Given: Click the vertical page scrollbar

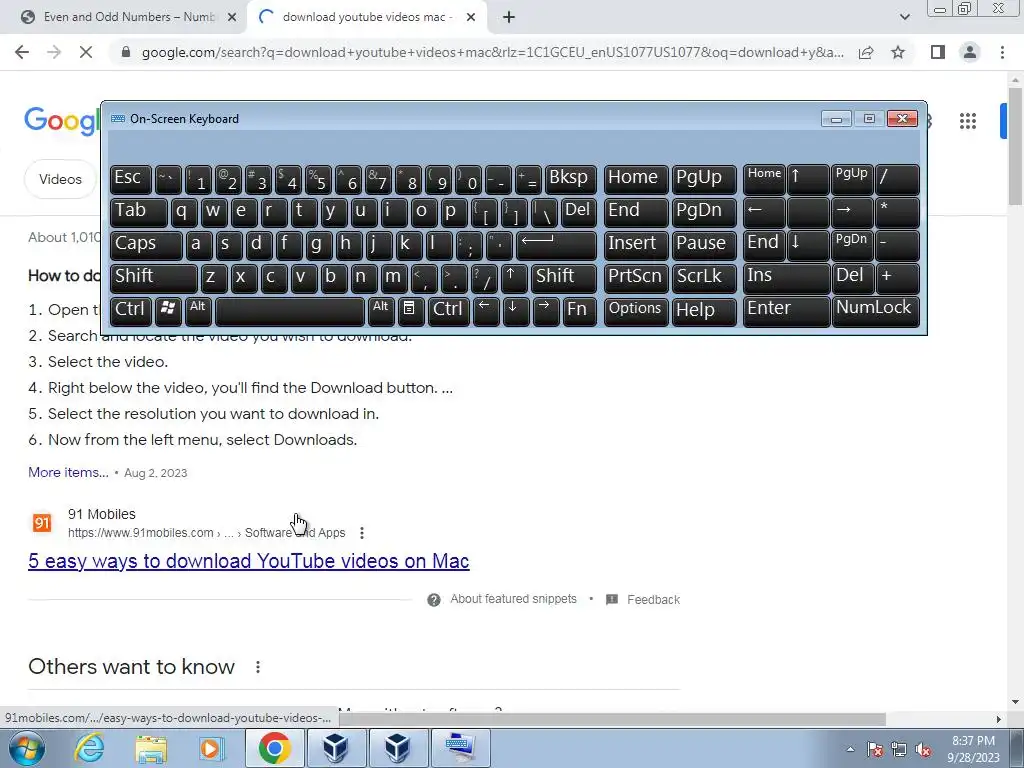Looking at the screenshot, I should click(1014, 146).
